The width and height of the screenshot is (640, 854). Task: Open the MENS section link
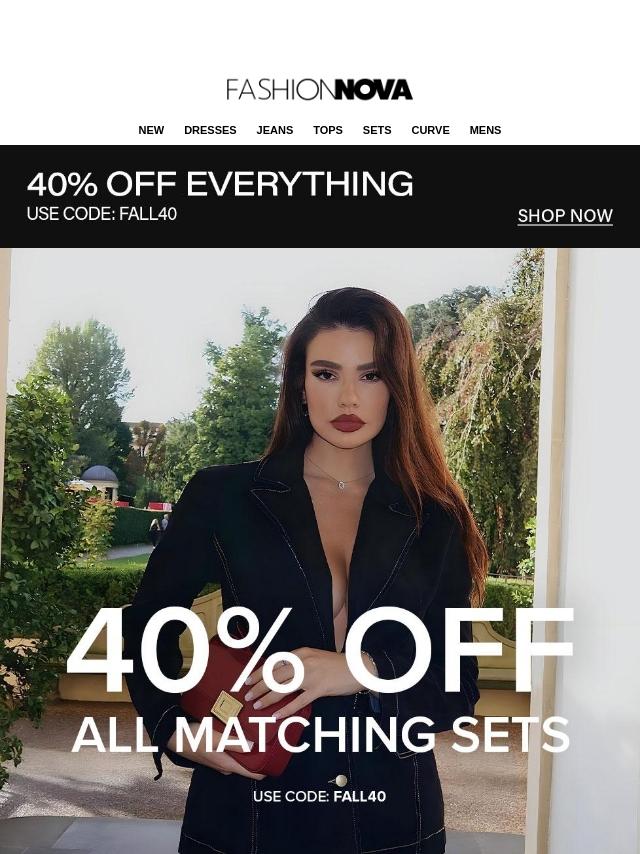coord(485,130)
